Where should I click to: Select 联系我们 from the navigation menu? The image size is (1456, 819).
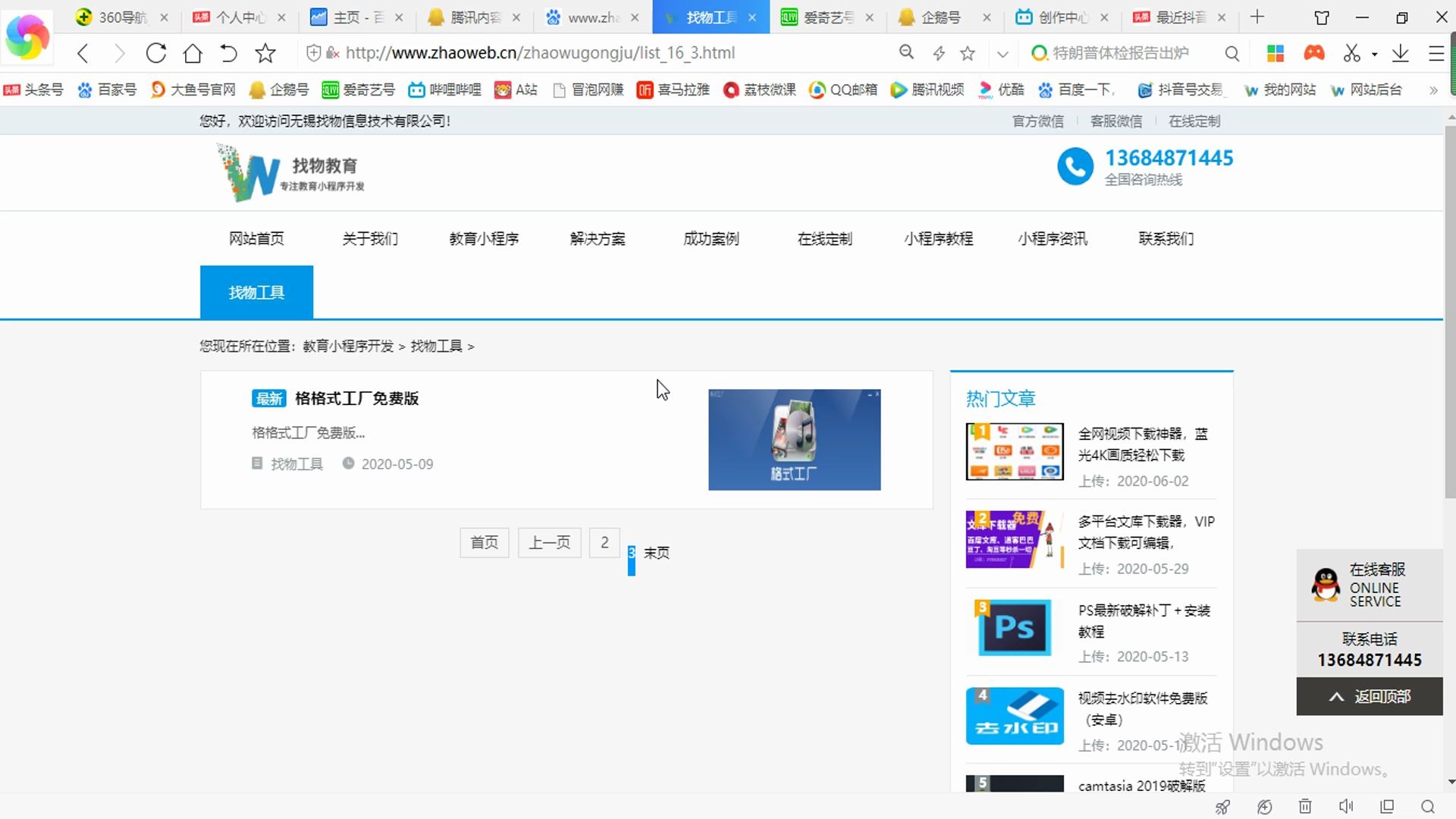point(1165,239)
